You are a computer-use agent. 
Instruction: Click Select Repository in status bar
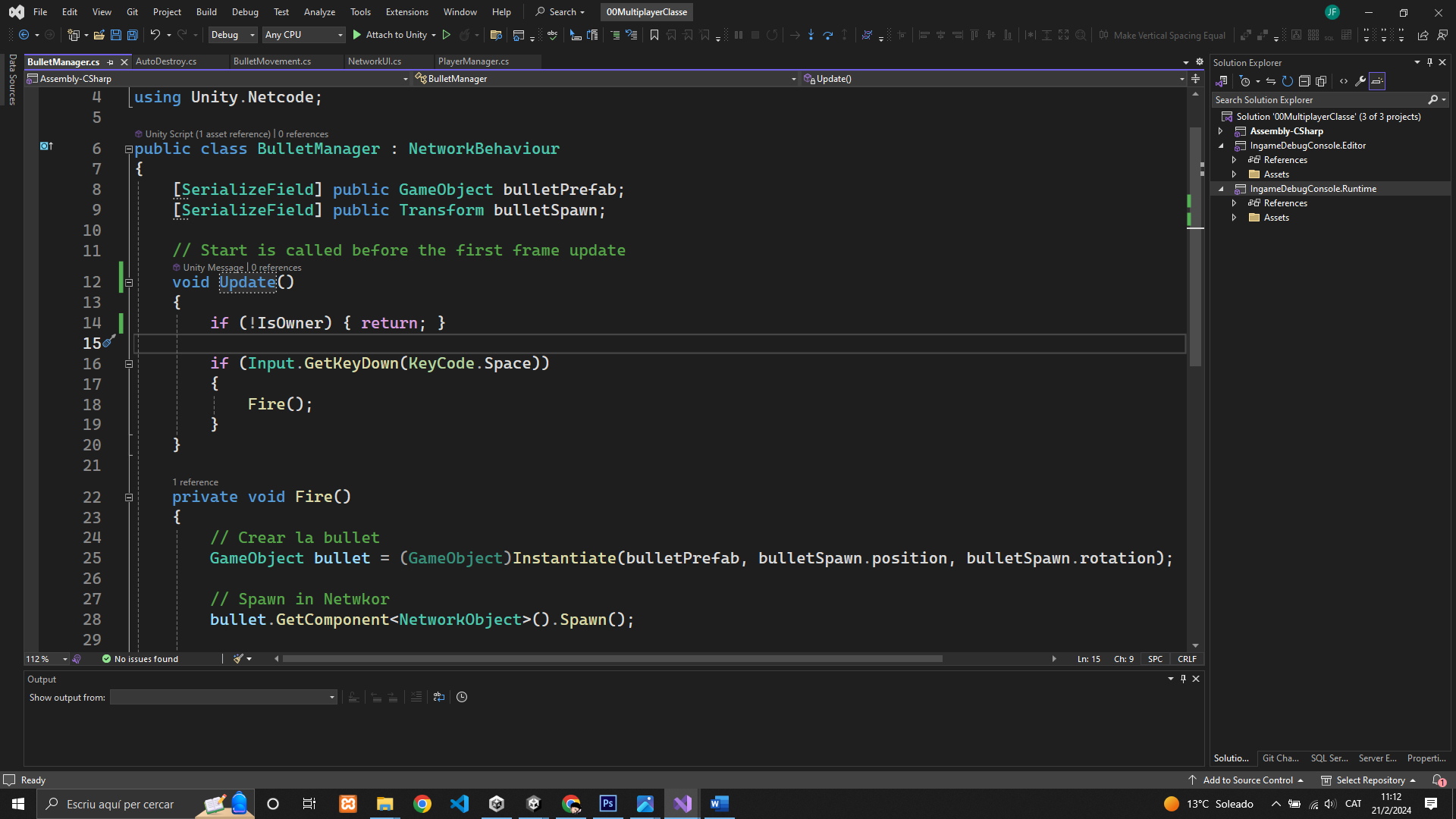coord(1370,780)
